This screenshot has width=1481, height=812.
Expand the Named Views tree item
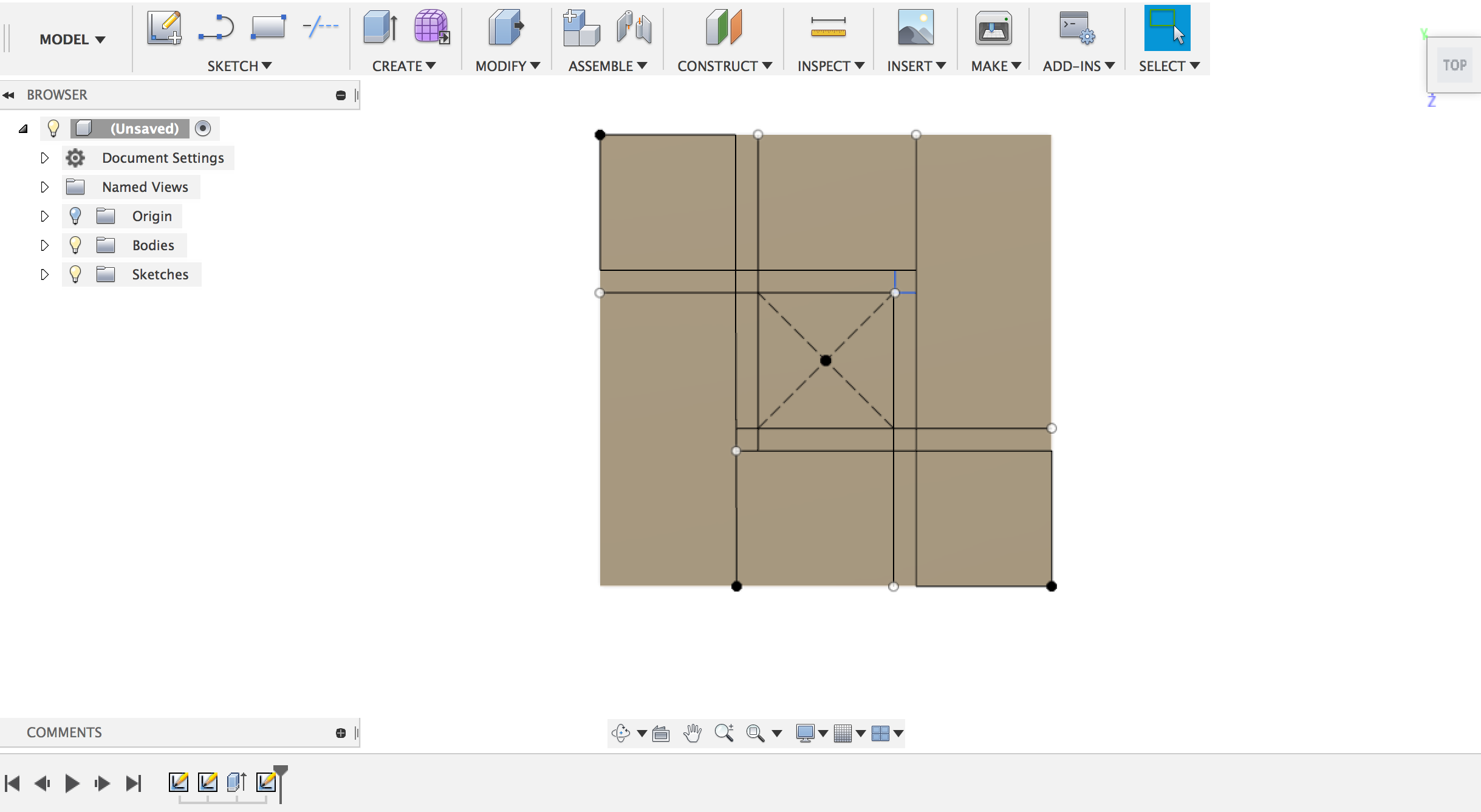click(44, 187)
